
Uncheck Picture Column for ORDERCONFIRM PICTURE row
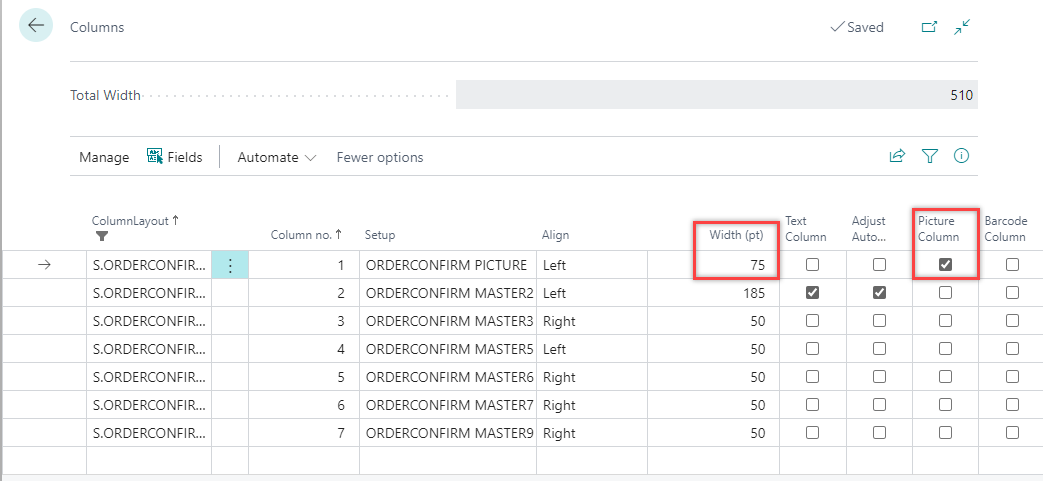pyautogui.click(x=945, y=265)
